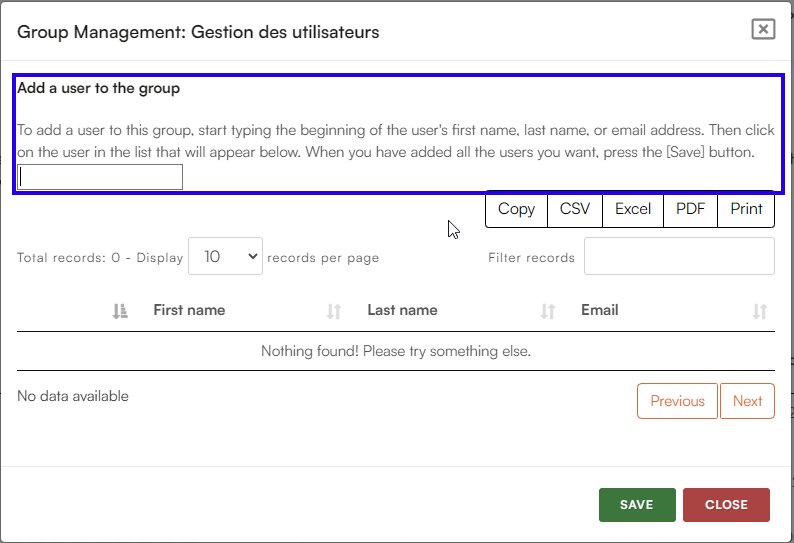Viewport: 794px width, 543px height.
Task: Go to the Next page of records
Action: pyautogui.click(x=747, y=401)
